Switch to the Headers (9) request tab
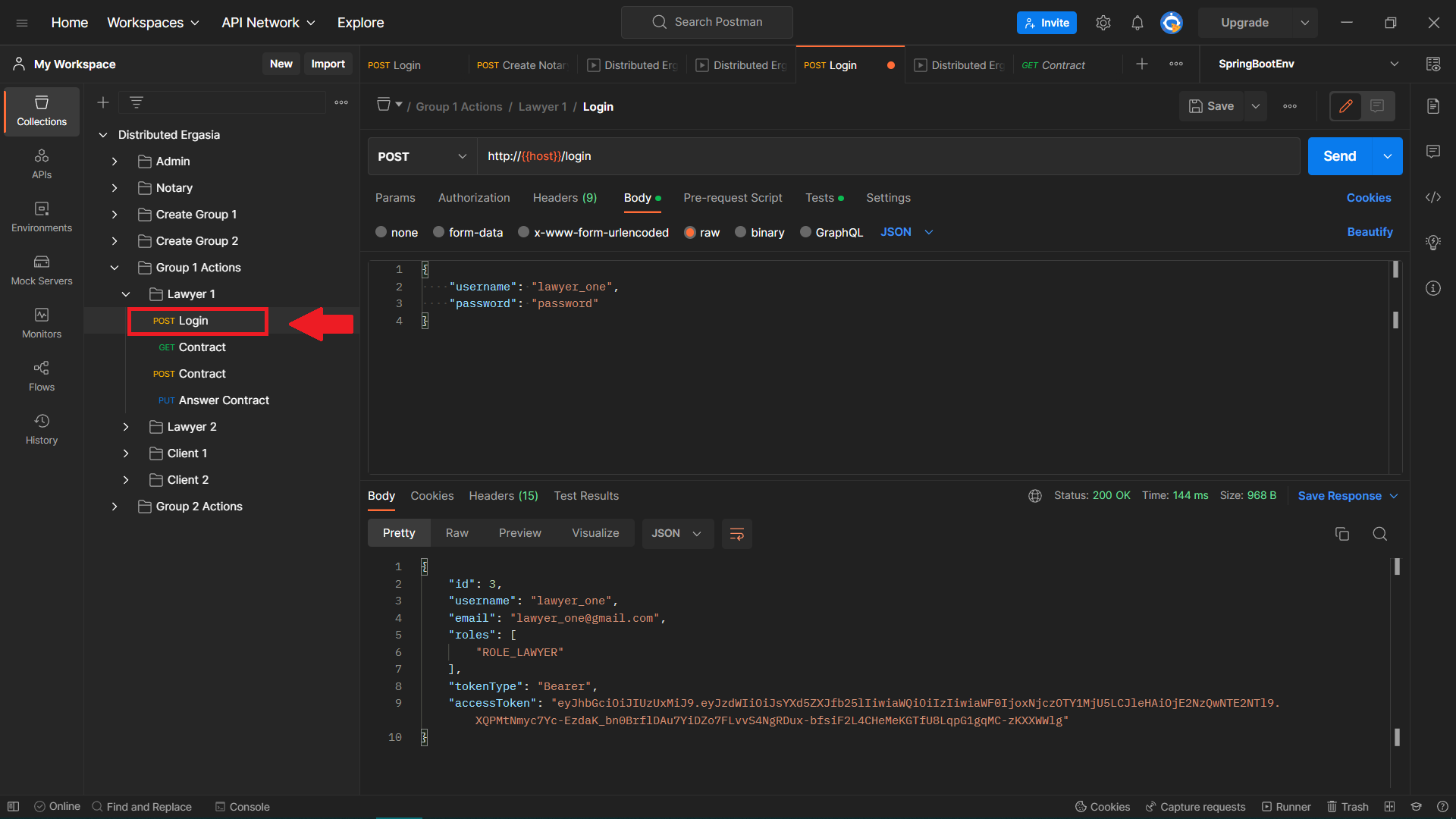 click(x=565, y=198)
